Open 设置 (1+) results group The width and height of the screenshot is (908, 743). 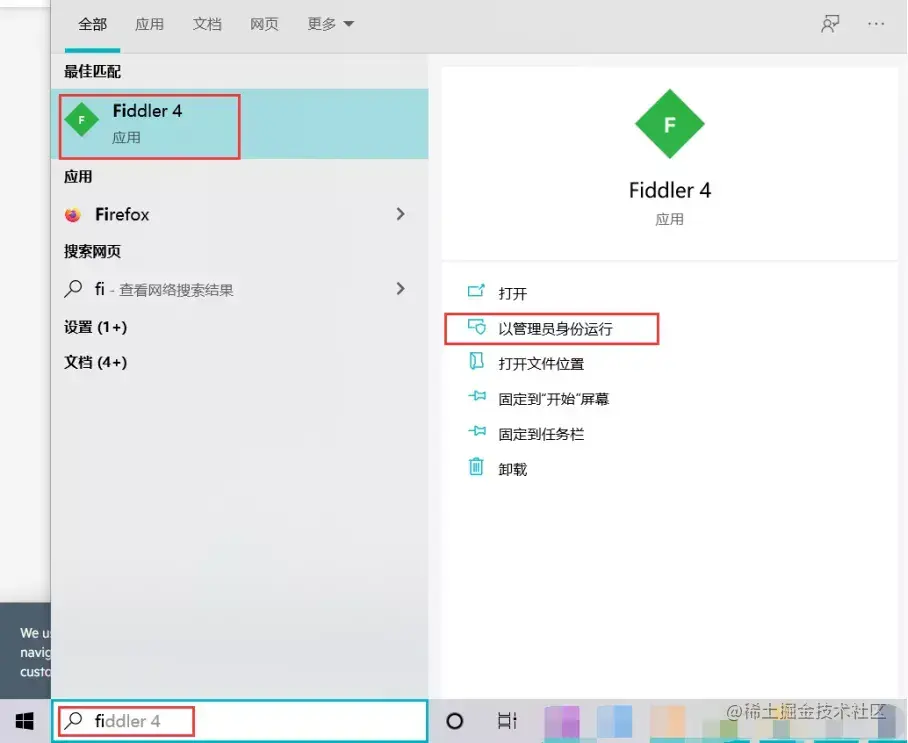pyautogui.click(x=96, y=327)
